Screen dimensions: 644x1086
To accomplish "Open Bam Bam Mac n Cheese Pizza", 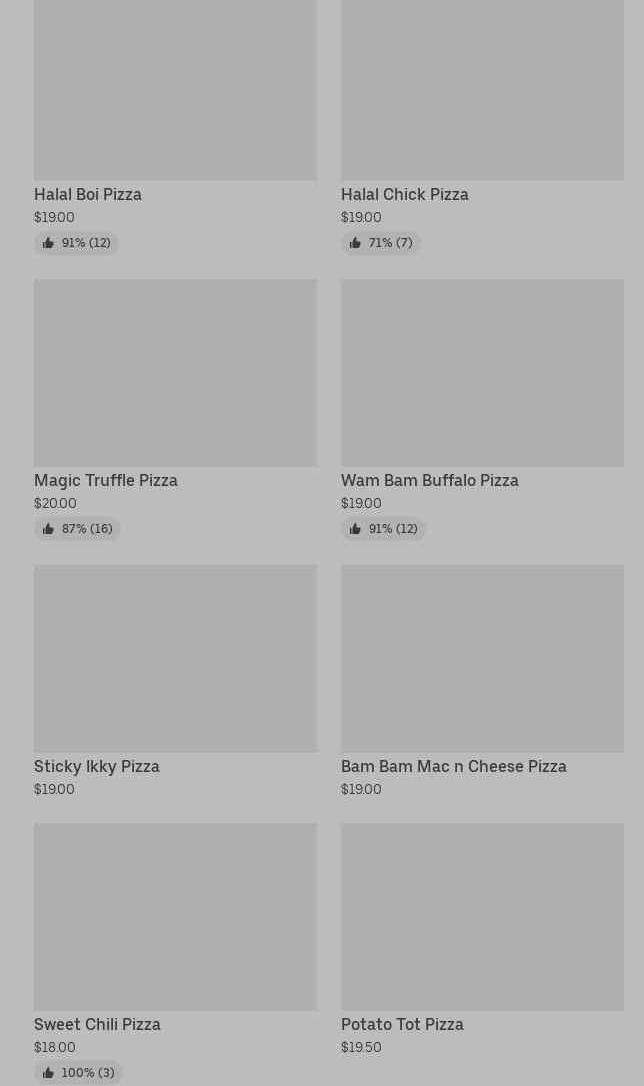I will click(453, 766).
